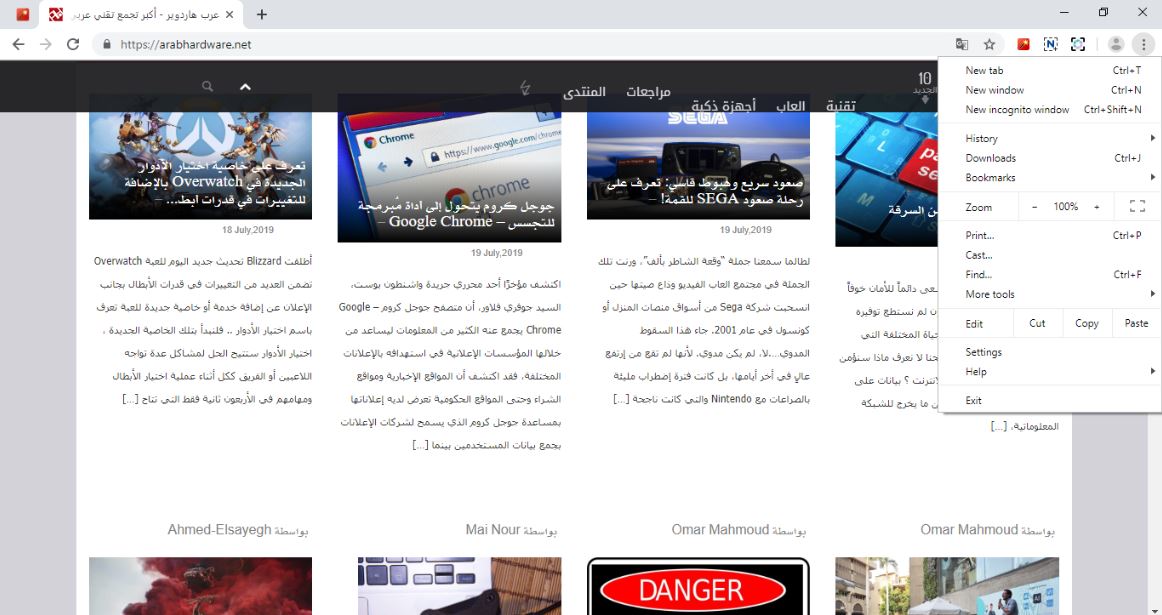
Task: Increase zoom with the plus button
Action: (1097, 207)
